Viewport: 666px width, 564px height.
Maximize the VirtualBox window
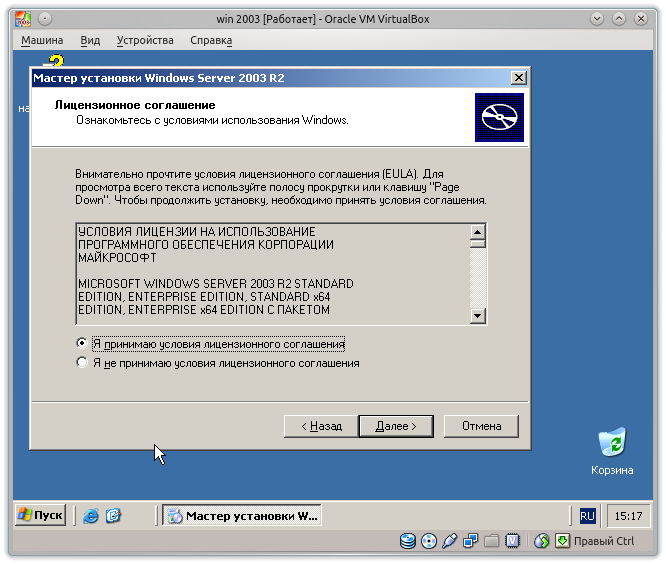[x=619, y=19]
